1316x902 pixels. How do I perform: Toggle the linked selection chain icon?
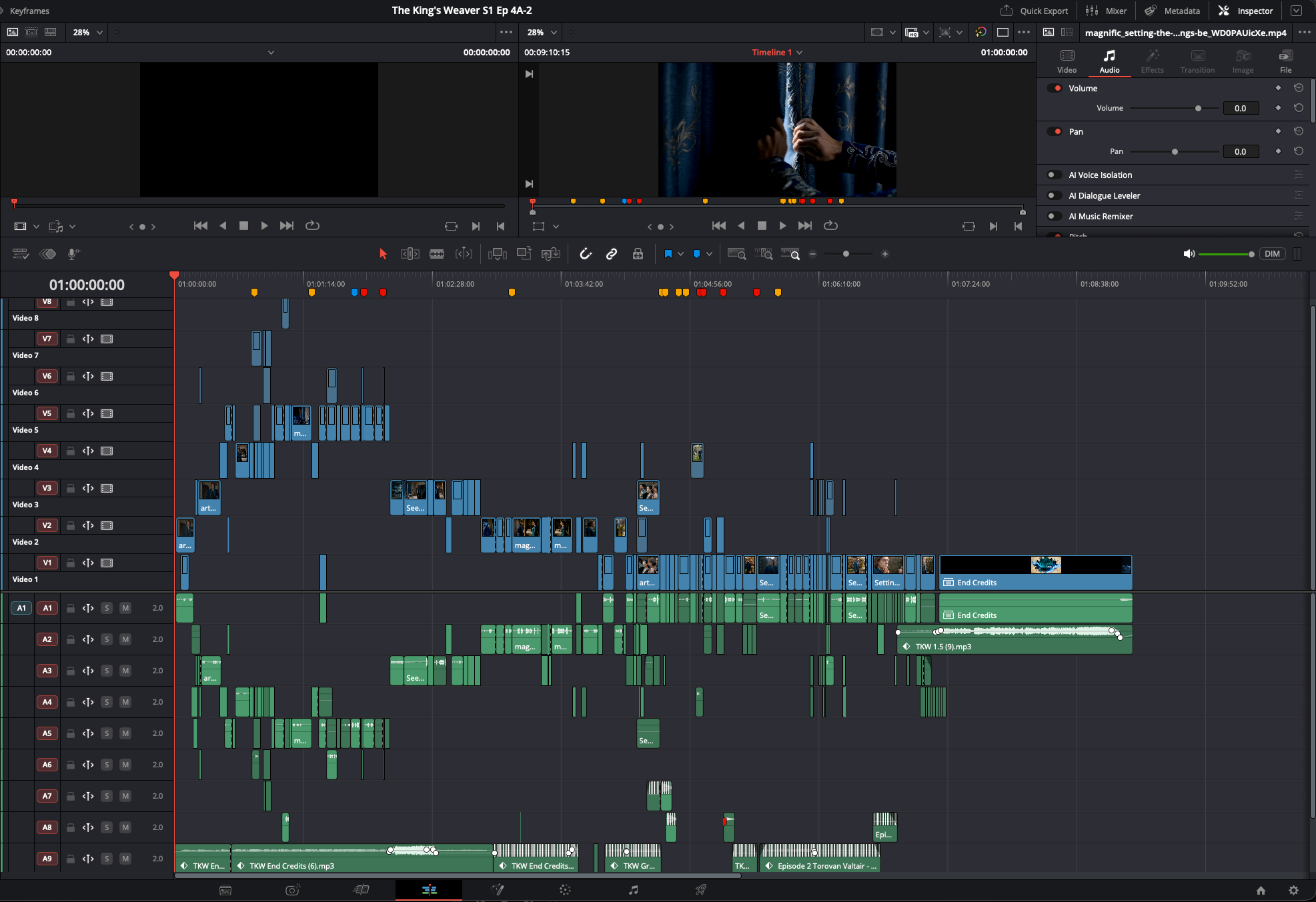click(612, 254)
